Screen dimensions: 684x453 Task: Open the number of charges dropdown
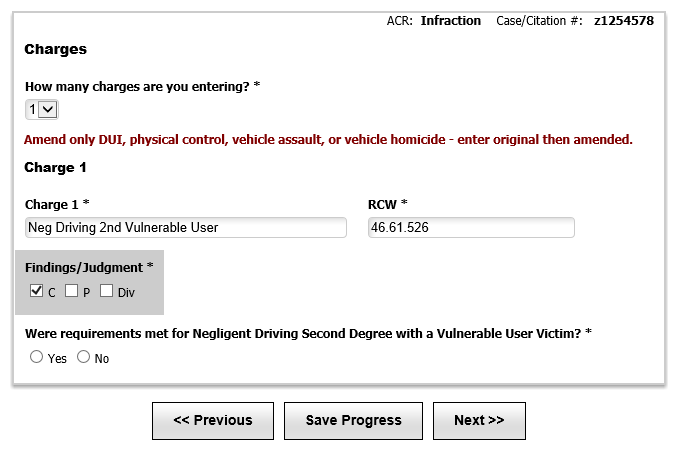[x=42, y=110]
